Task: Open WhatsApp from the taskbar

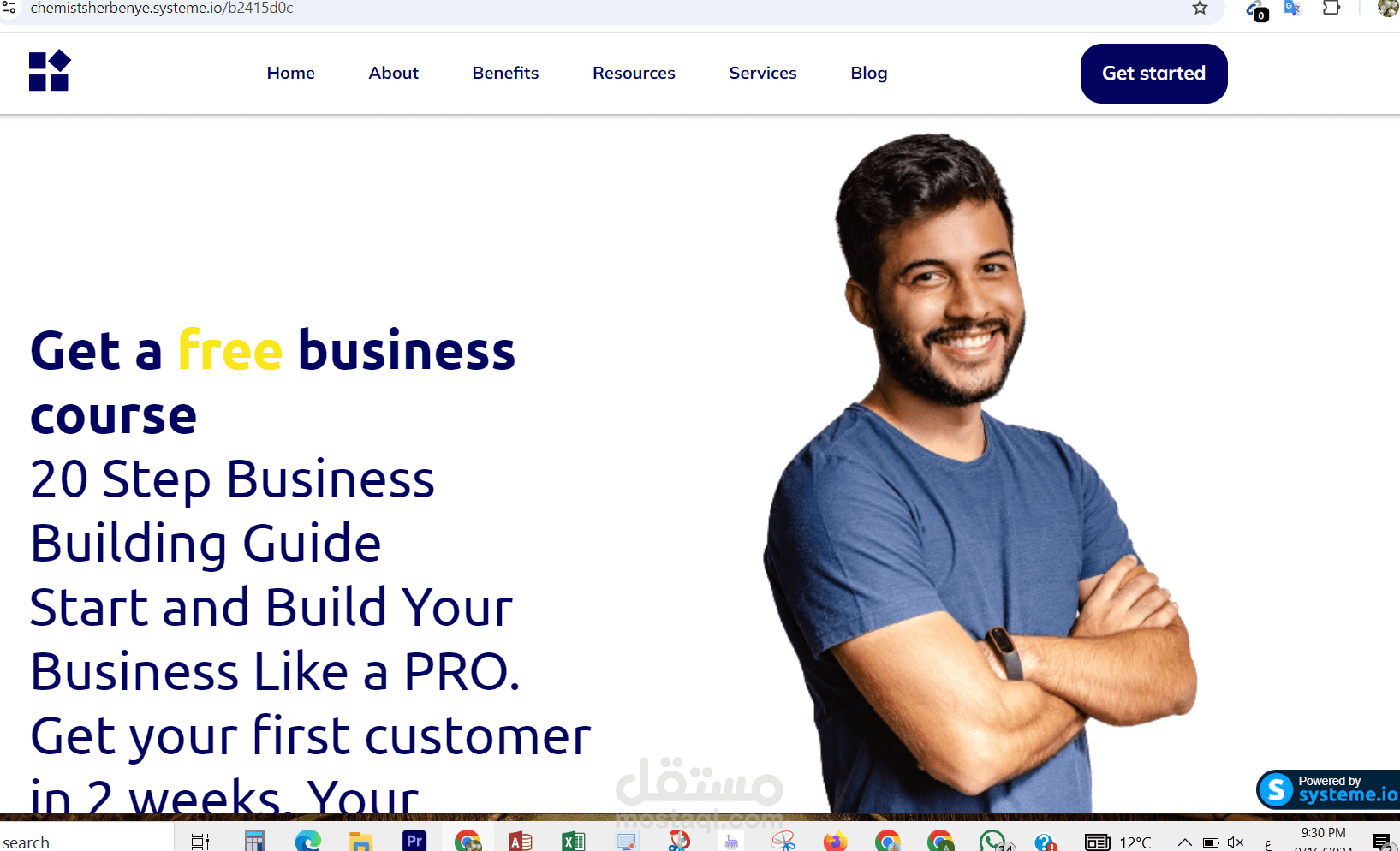Action: (x=993, y=841)
